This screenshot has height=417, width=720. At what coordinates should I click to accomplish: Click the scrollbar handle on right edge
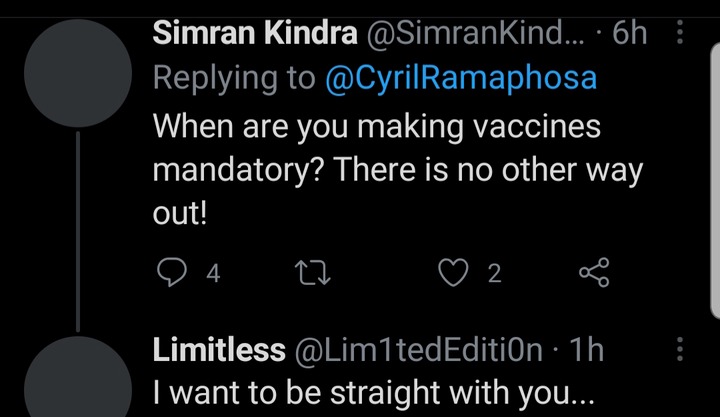(715, 180)
